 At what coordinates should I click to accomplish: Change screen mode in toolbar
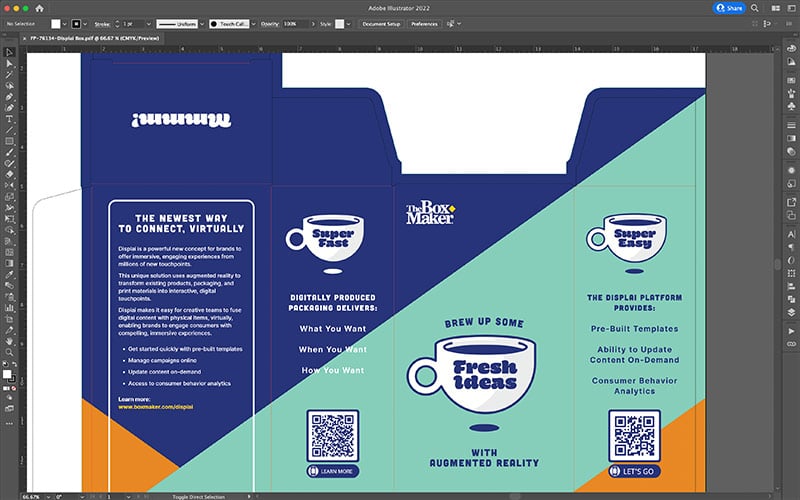[9, 409]
